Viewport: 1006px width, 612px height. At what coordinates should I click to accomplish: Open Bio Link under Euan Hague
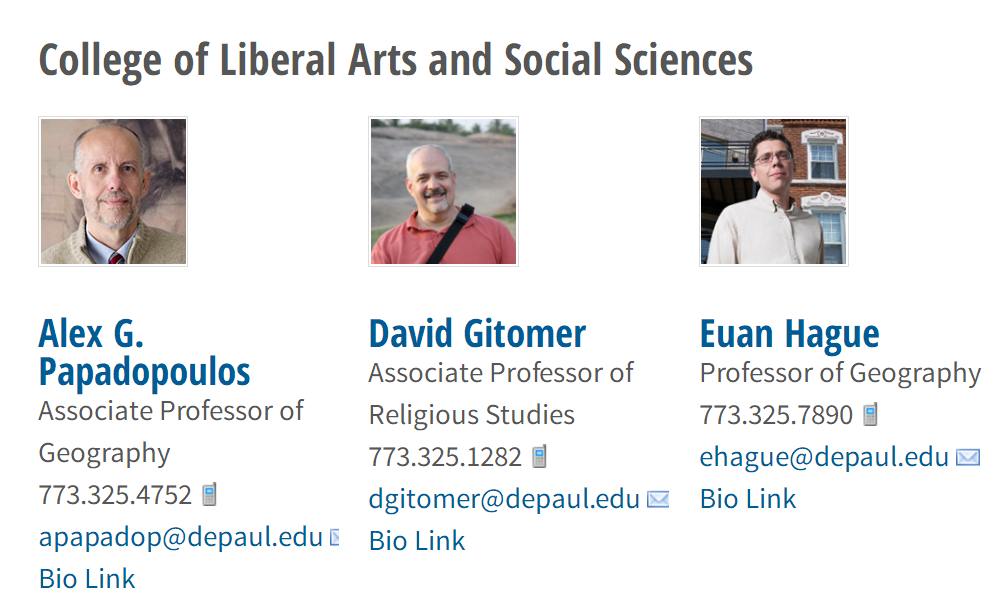(748, 498)
